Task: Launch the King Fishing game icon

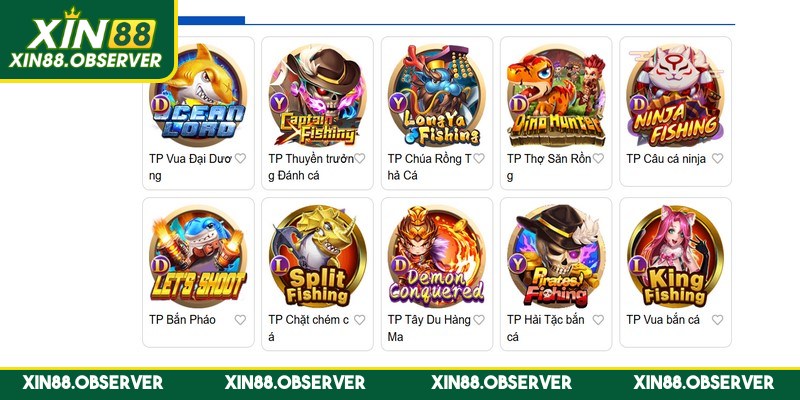Action: pos(676,256)
